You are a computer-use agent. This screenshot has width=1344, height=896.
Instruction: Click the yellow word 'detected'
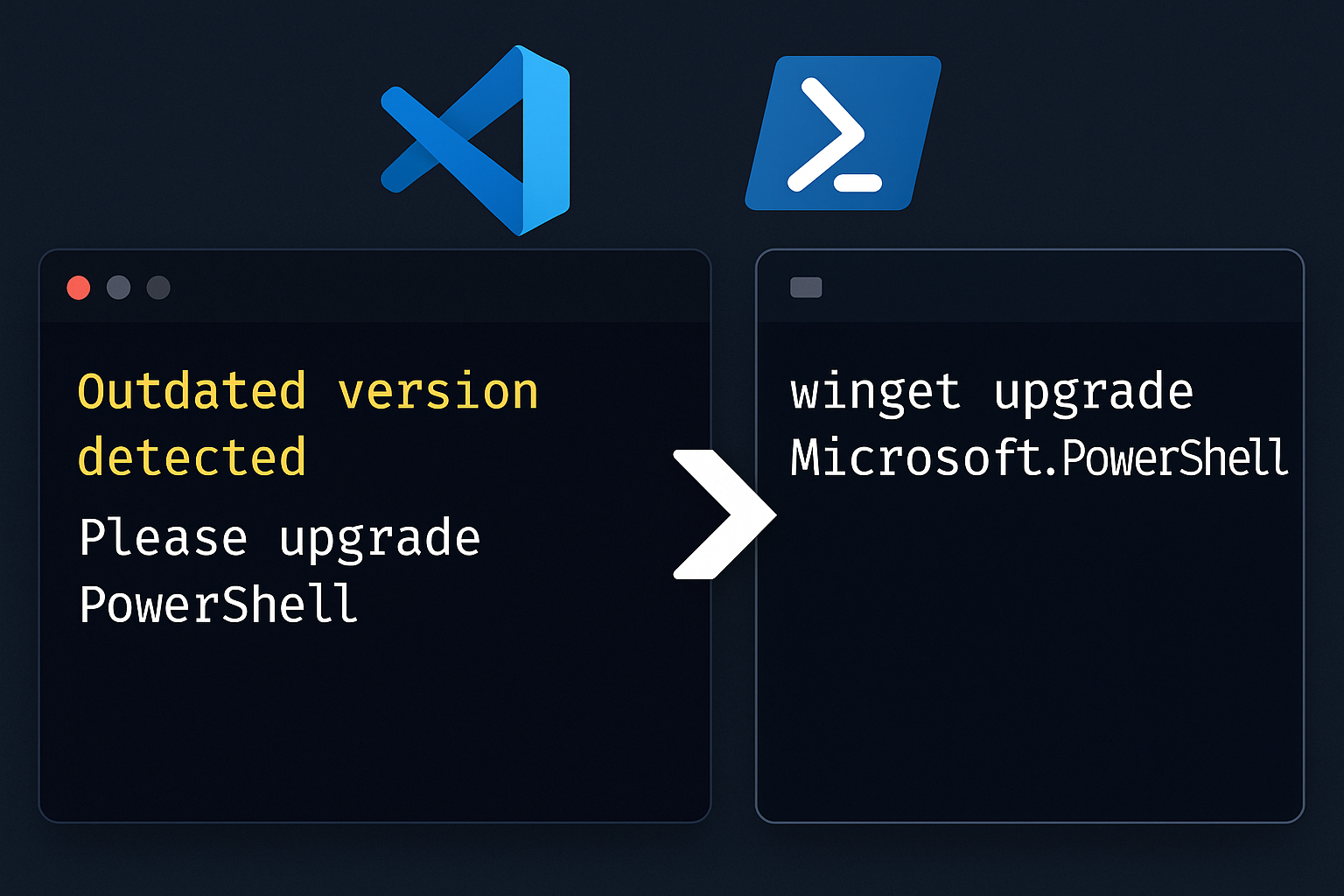(x=192, y=457)
